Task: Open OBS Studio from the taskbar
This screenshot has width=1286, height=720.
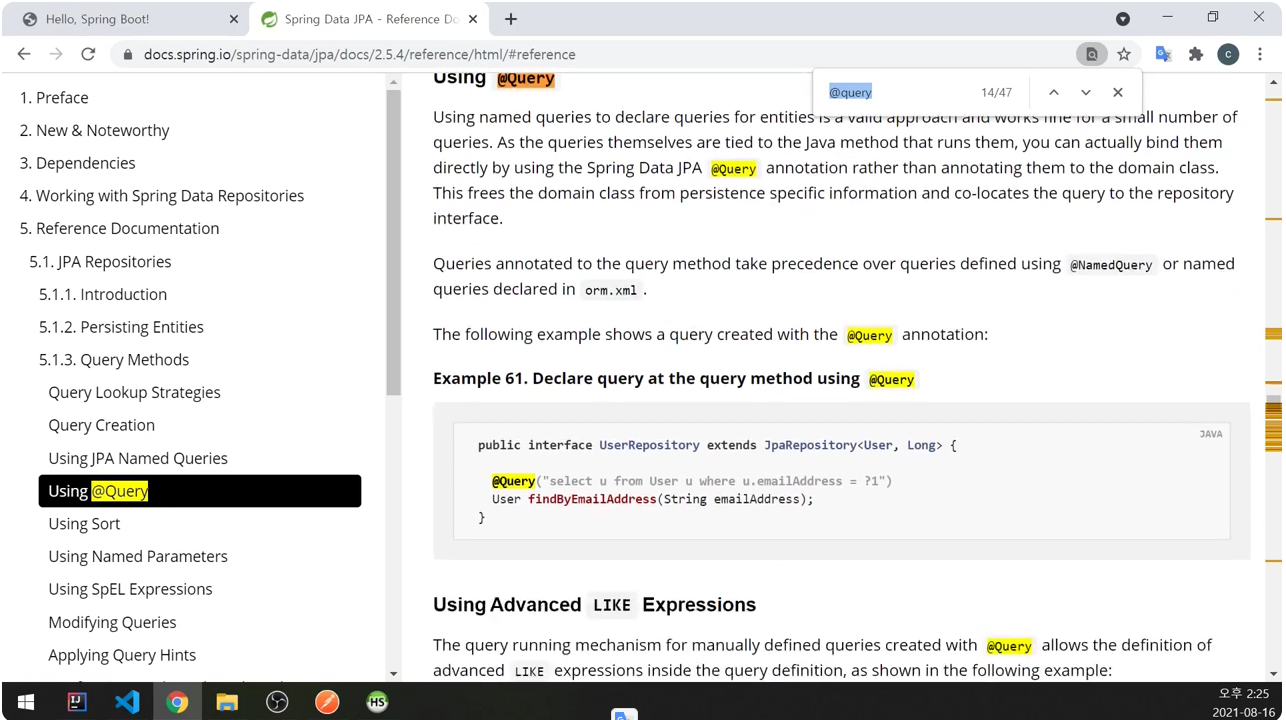Action: tap(277, 702)
